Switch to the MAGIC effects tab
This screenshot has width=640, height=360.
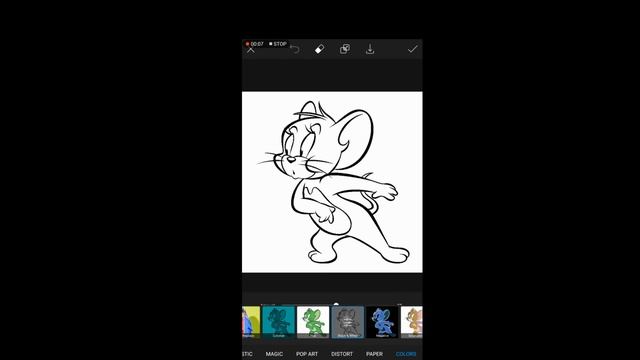click(274, 354)
